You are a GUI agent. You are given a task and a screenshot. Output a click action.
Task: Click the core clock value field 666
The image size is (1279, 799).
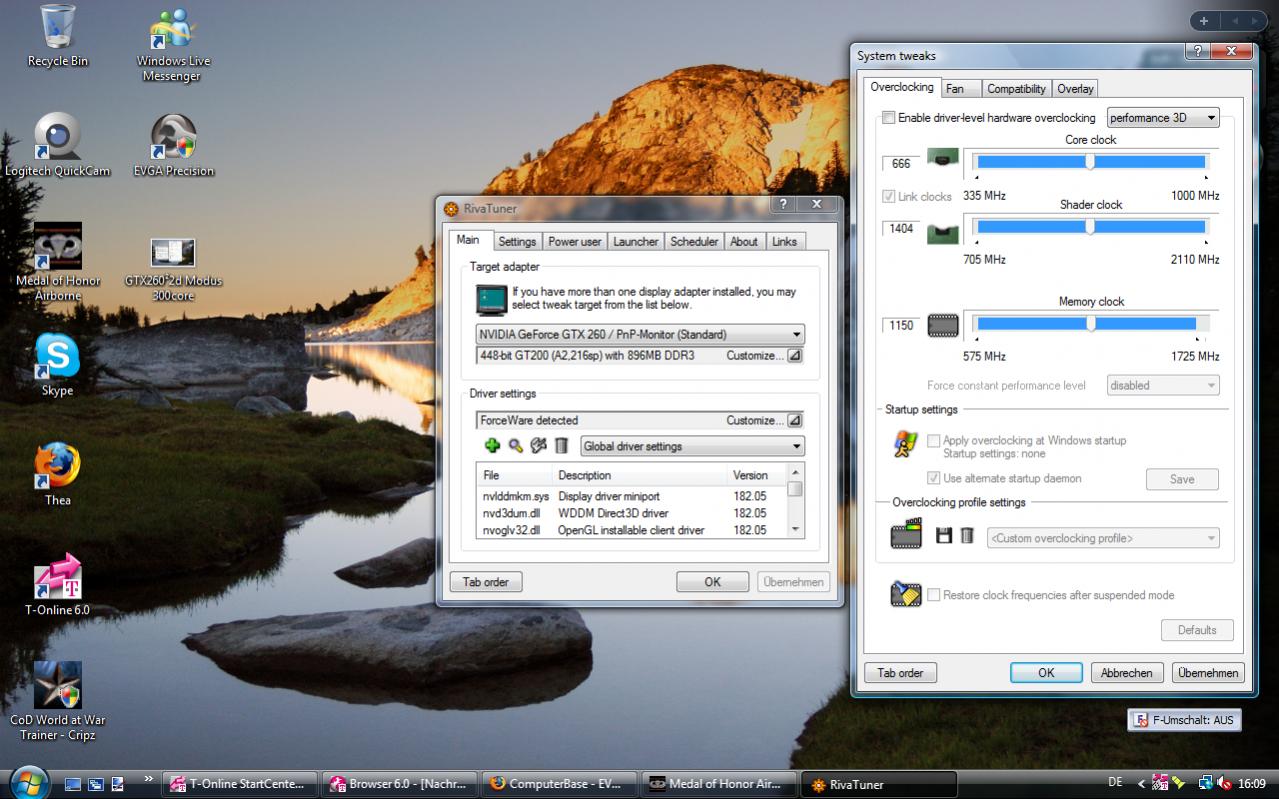click(901, 163)
